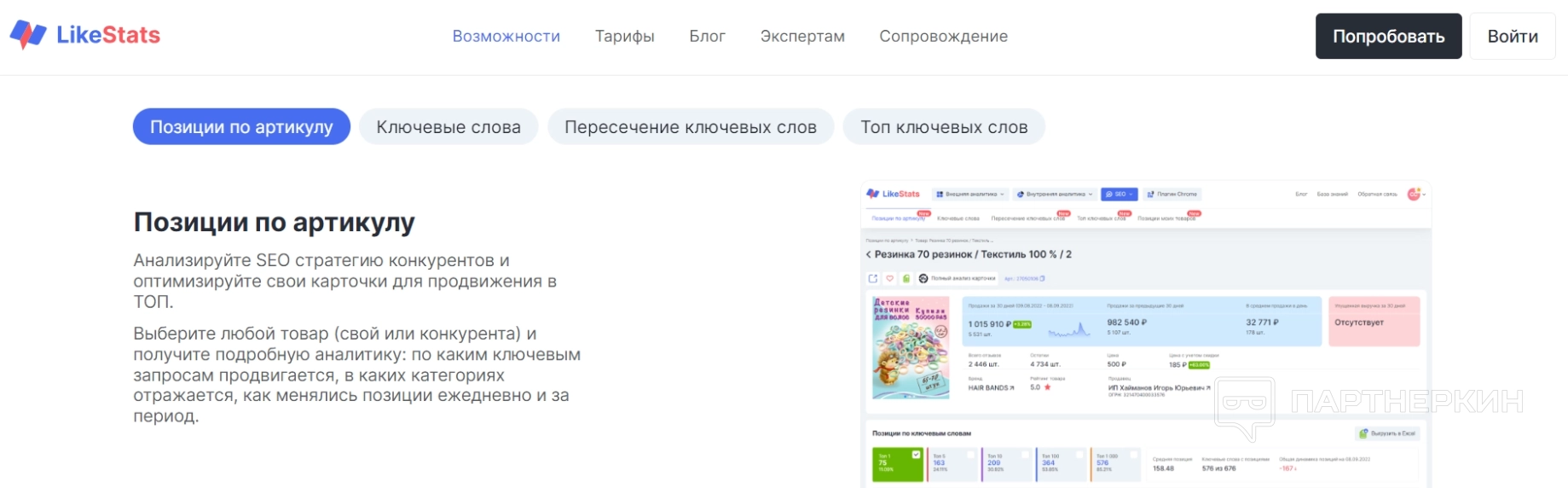Click the open-in-new-window icon under product title
Image resolution: width=1568 pixels, height=488 pixels.
tap(872, 279)
